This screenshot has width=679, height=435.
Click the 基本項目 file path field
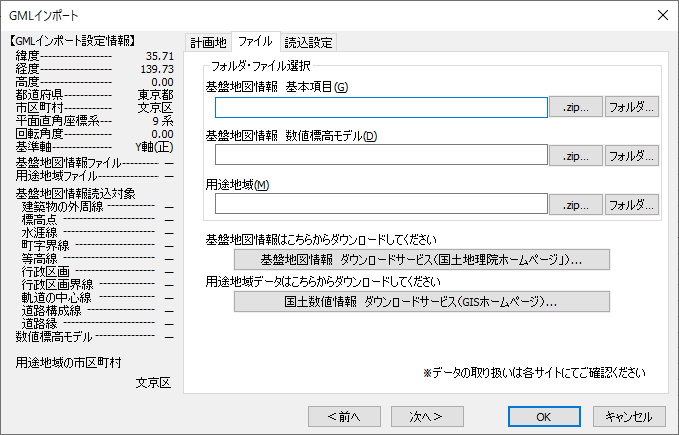(x=381, y=107)
